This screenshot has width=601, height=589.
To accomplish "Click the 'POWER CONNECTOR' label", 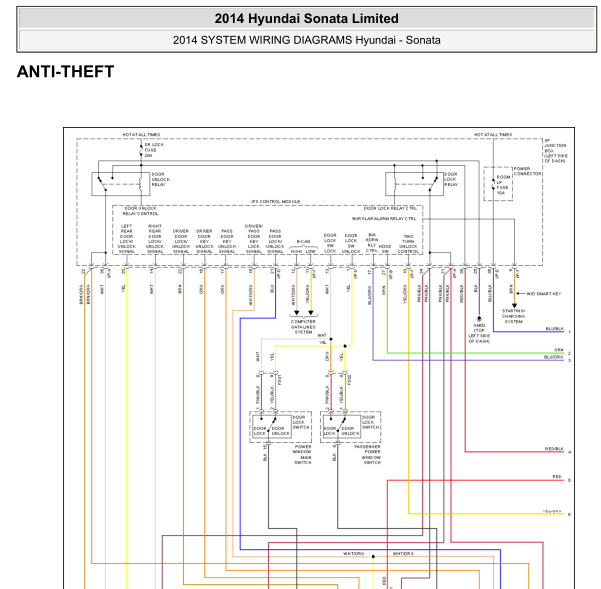I will point(527,171).
